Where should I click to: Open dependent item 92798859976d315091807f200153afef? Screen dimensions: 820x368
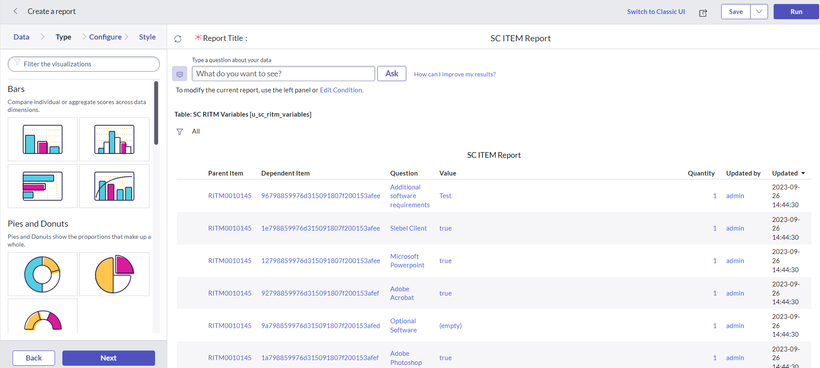[x=321, y=293]
